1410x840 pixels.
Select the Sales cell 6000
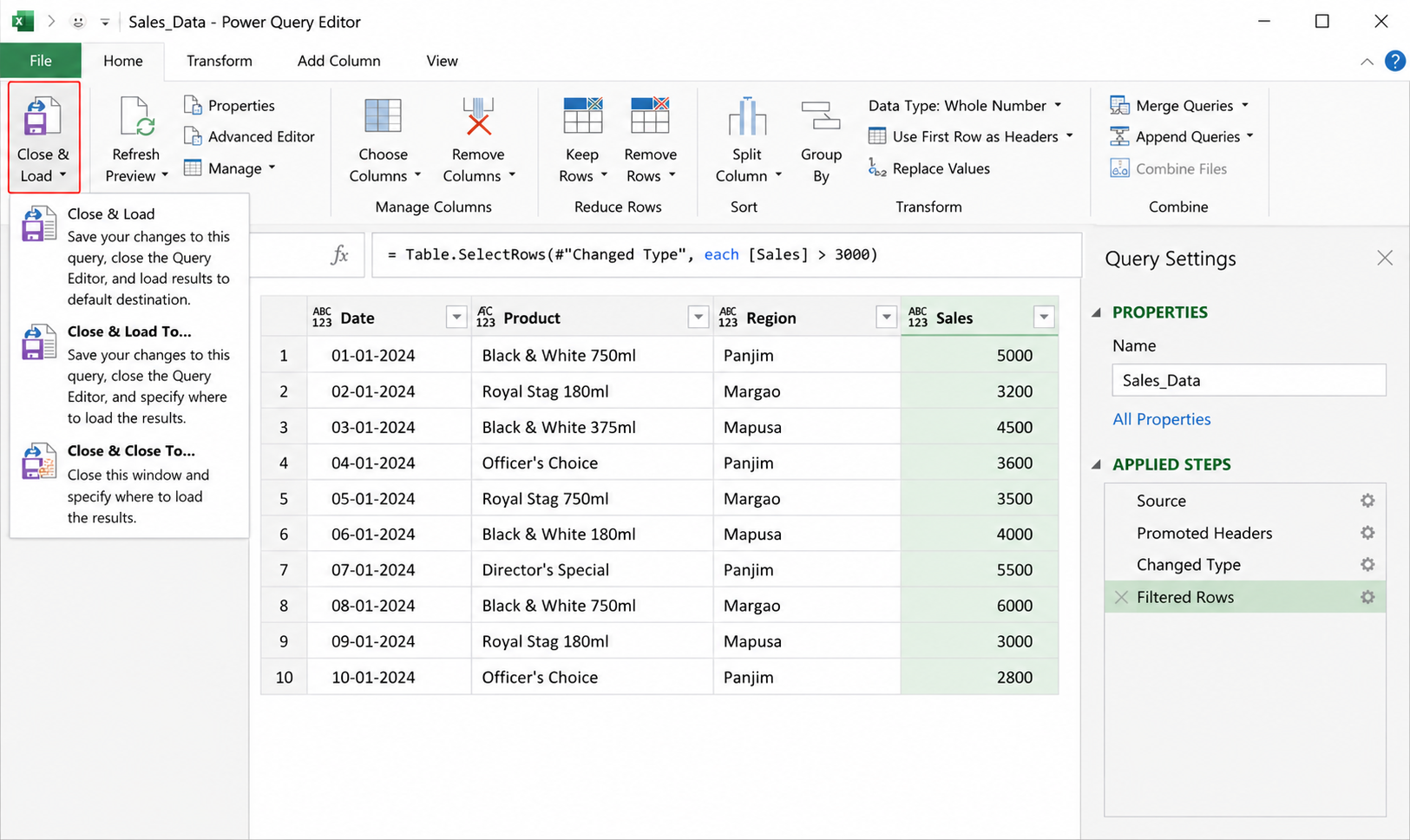[x=979, y=606]
